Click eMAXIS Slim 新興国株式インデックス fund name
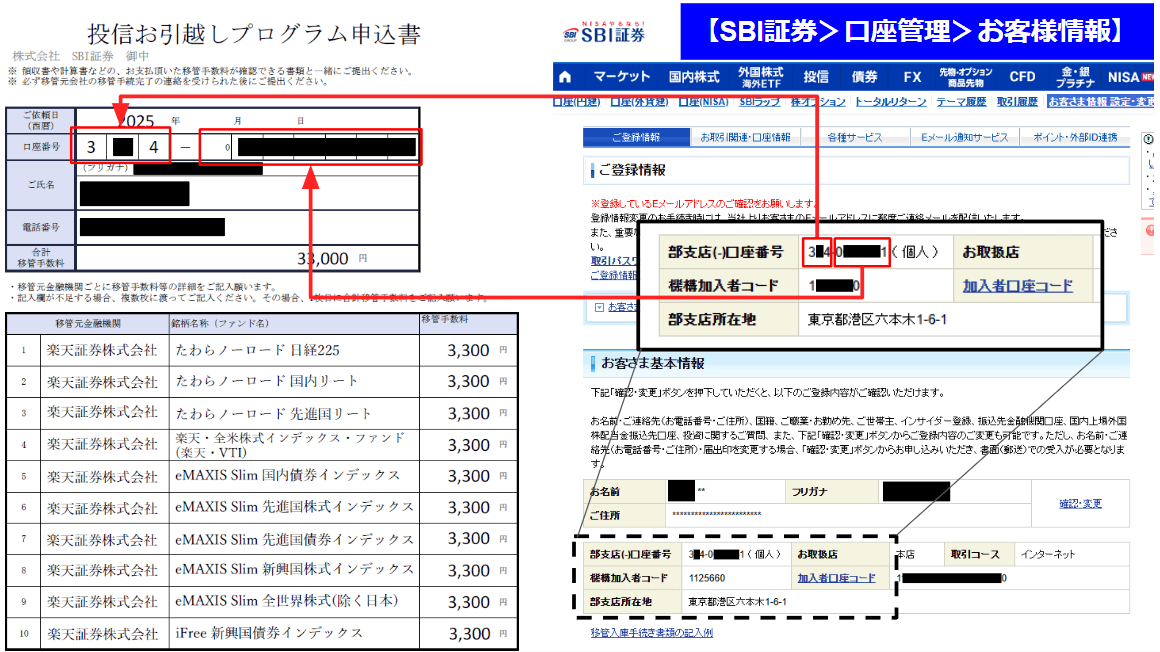 pyautogui.click(x=294, y=570)
